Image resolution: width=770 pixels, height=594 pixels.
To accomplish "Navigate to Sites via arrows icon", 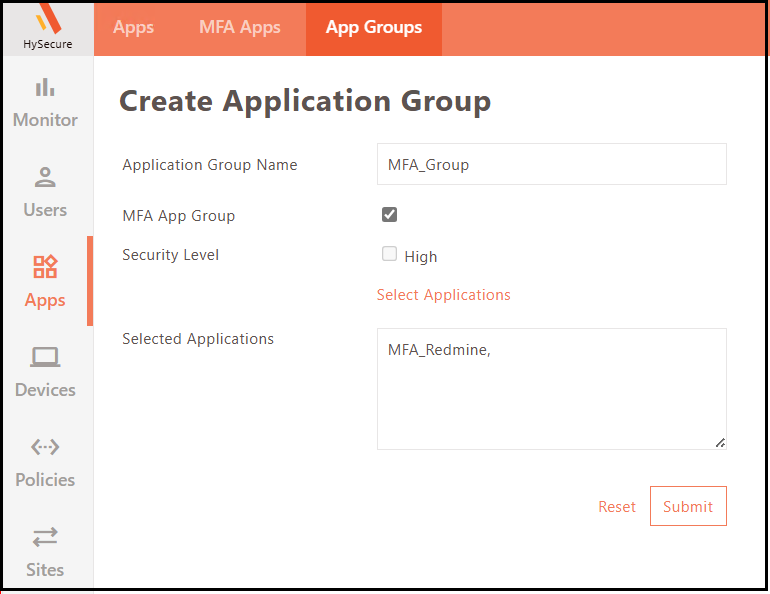I will coord(45,537).
